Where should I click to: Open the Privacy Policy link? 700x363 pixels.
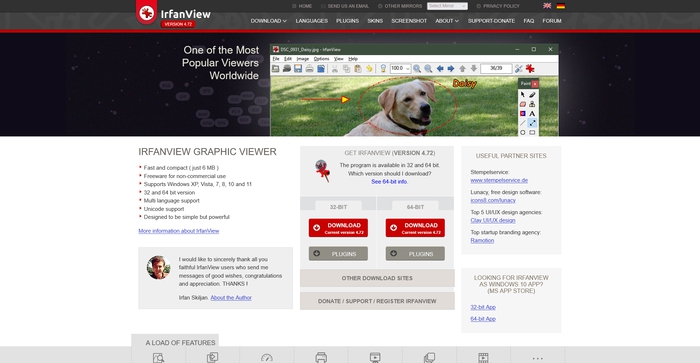498,6
